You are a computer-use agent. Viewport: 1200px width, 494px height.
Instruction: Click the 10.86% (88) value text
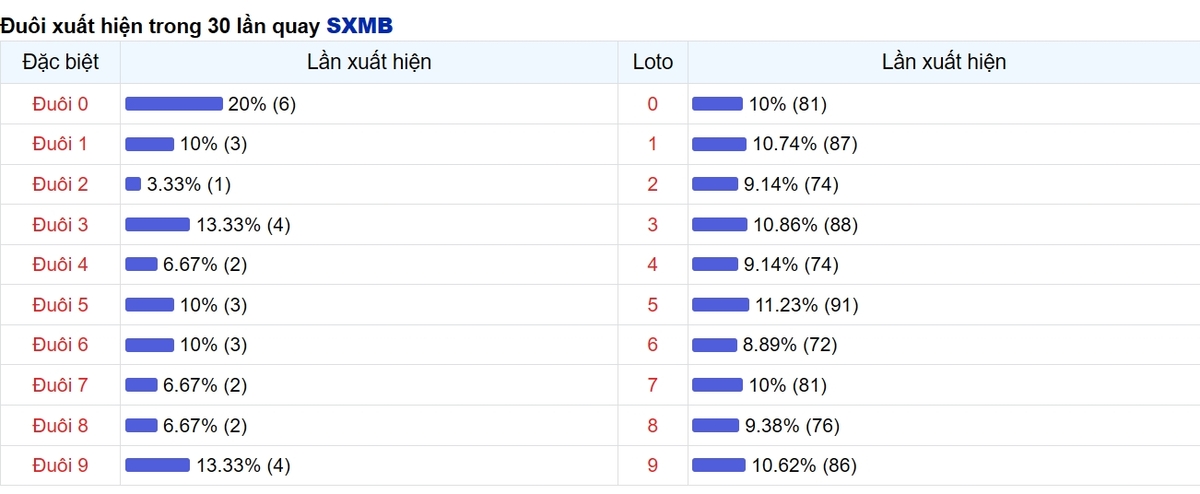tap(805, 225)
